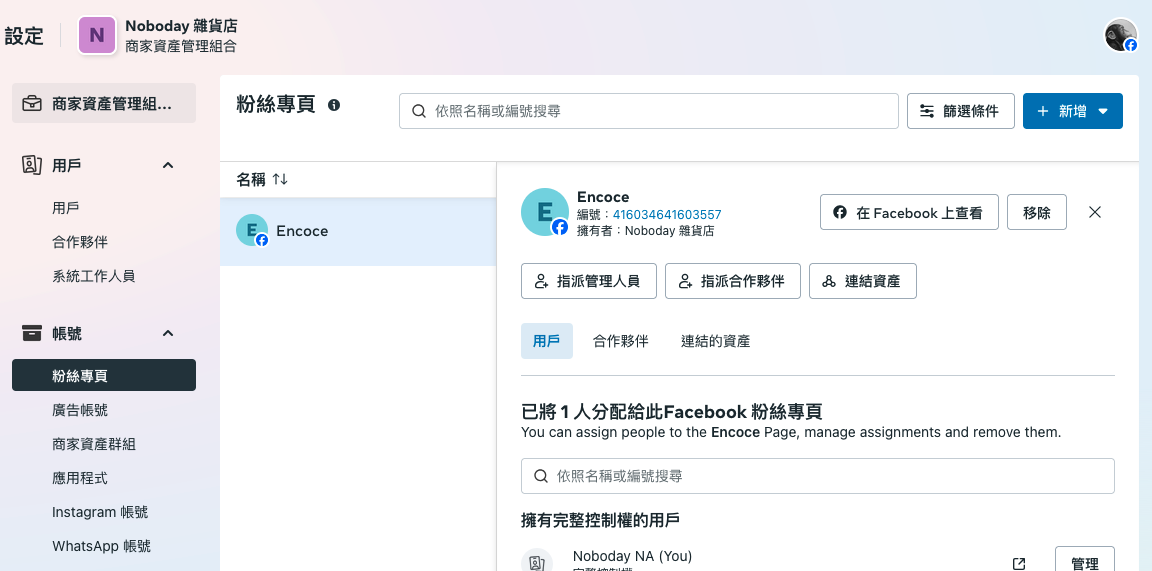Viewport: 1152px width, 571px height.
Task: Click the Noboday NA user avatar icon
Action: pos(536,561)
